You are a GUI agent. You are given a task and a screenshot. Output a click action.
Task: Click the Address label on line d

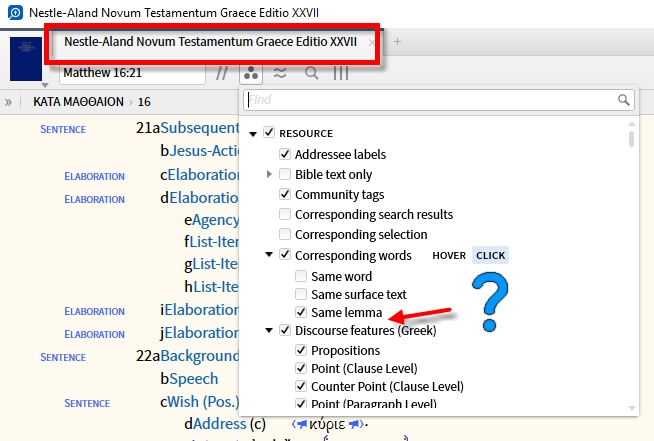pos(219,424)
